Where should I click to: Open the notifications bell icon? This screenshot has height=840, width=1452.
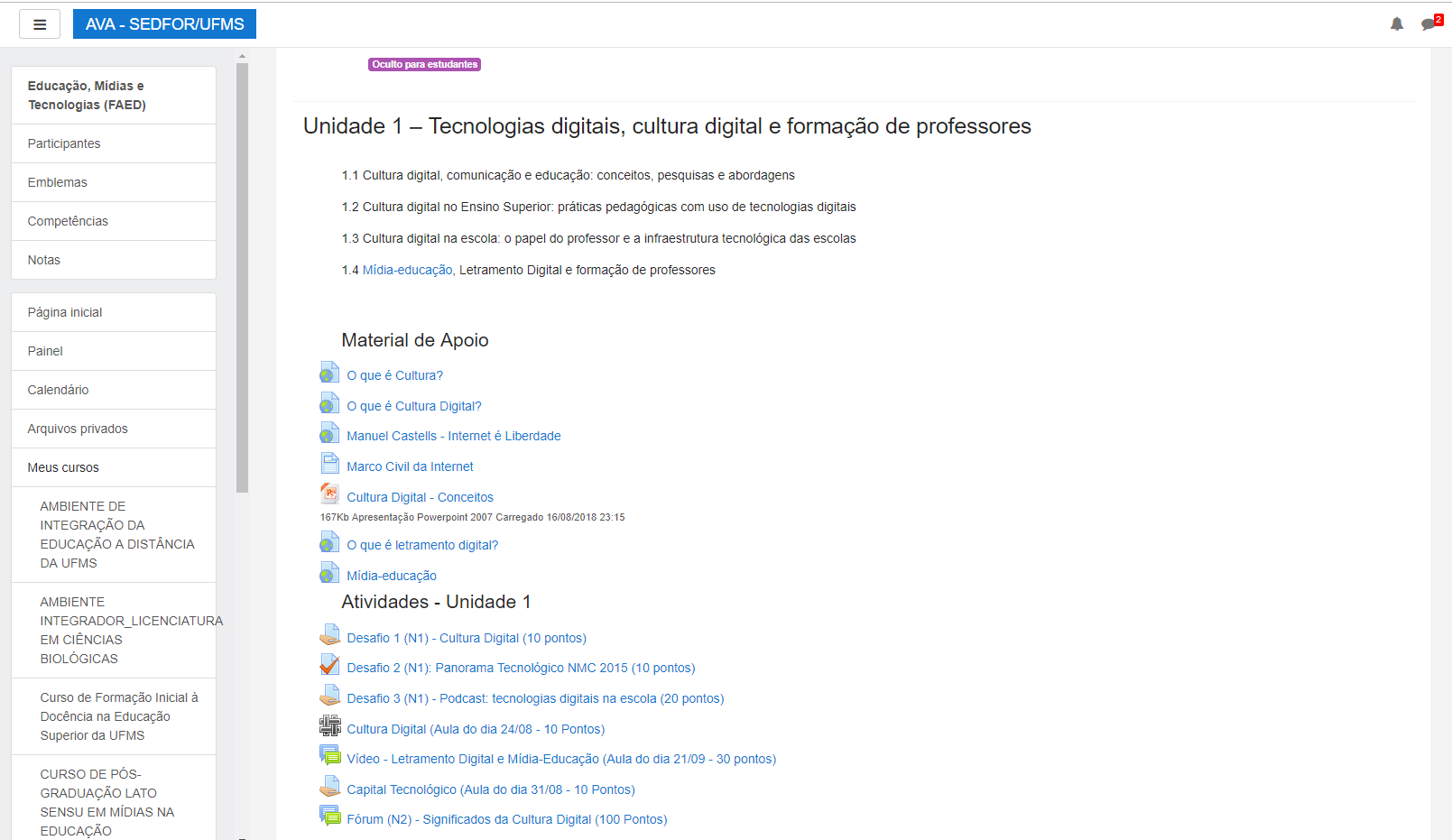(1396, 24)
